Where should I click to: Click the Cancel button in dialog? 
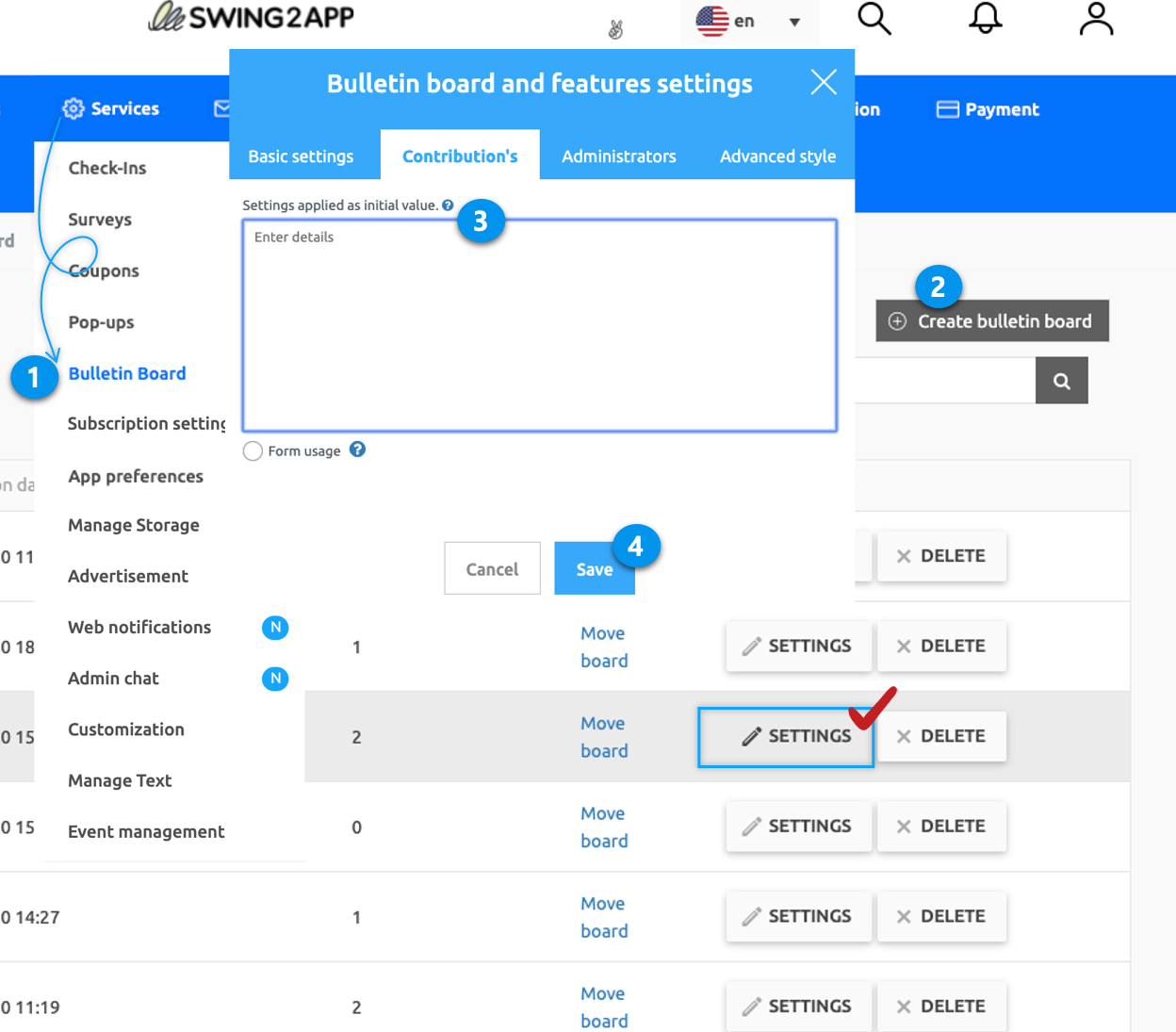[492, 568]
